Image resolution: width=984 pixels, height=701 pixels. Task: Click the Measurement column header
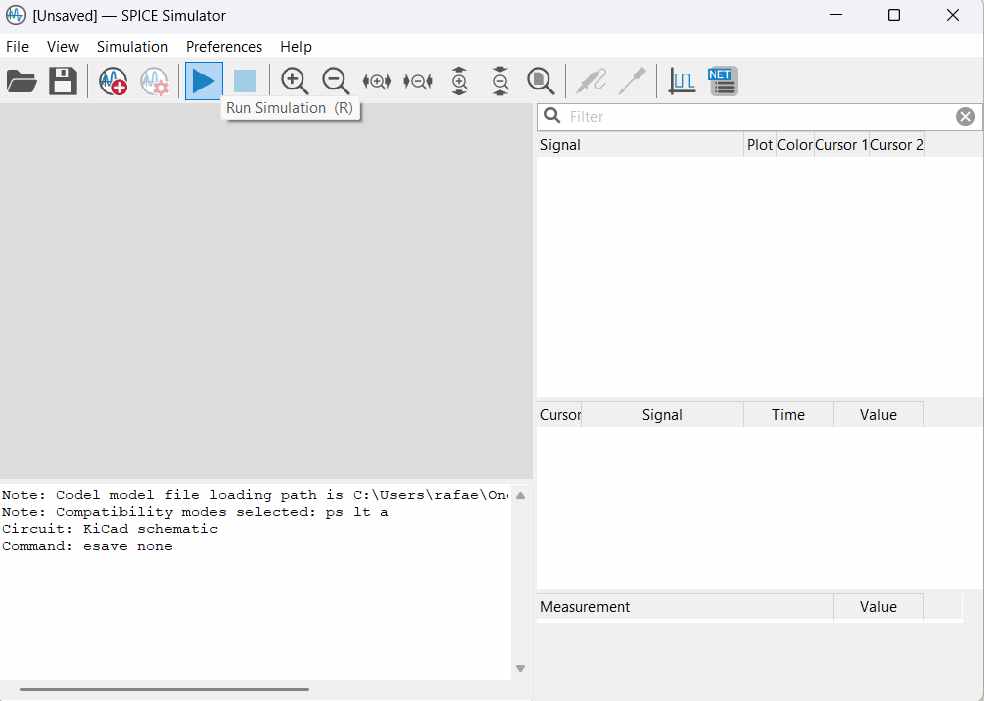685,607
